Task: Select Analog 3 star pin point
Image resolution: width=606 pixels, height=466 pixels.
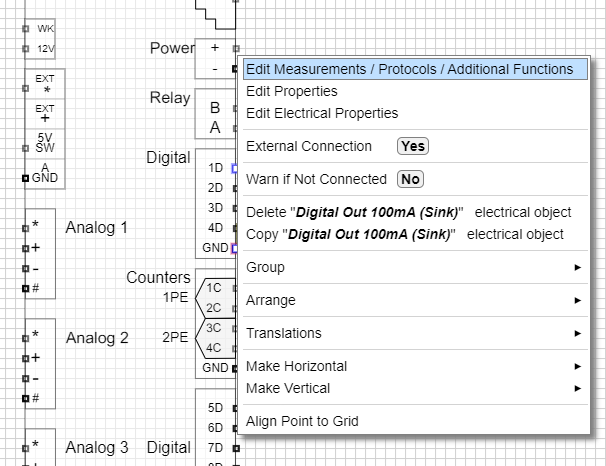Action: click(26, 448)
